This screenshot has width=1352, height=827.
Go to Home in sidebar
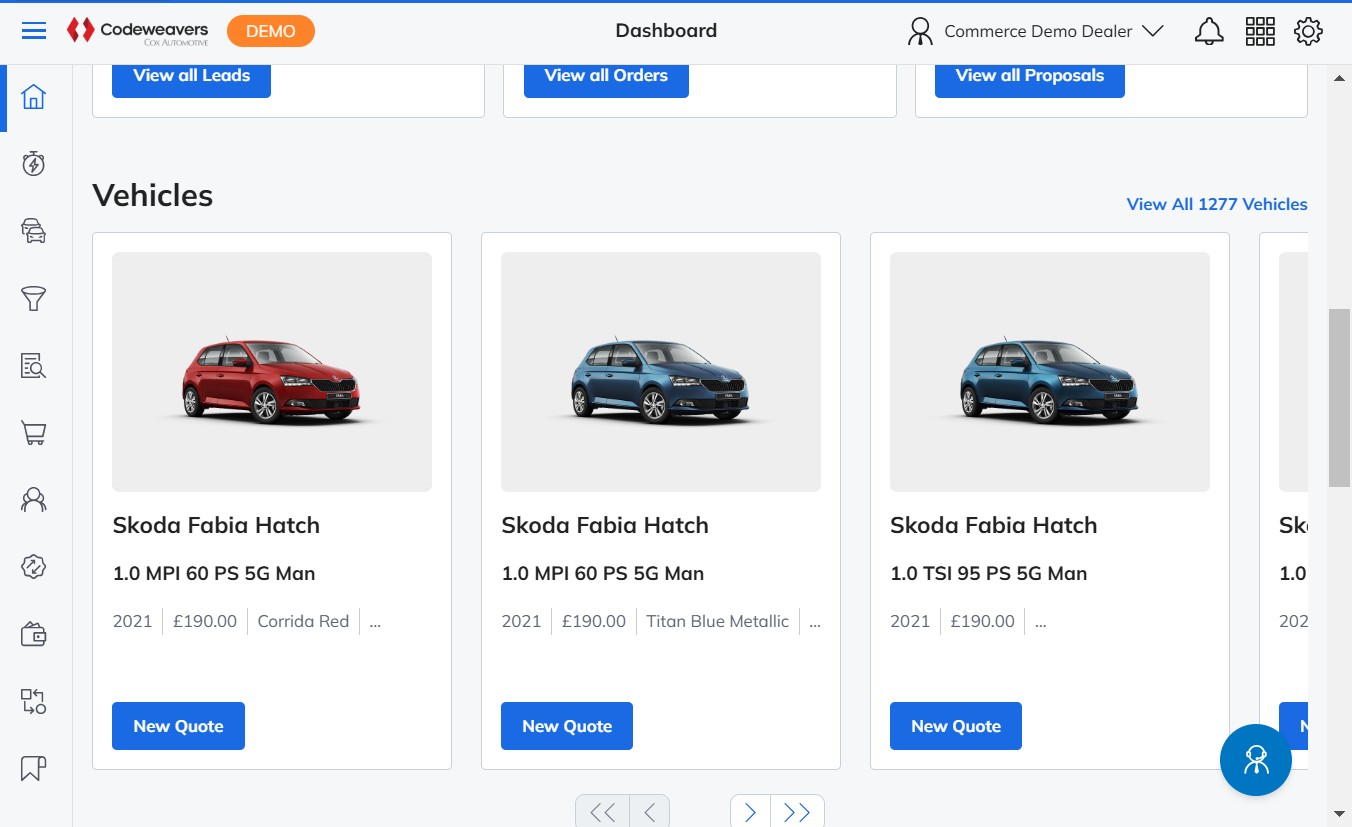[x=34, y=97]
